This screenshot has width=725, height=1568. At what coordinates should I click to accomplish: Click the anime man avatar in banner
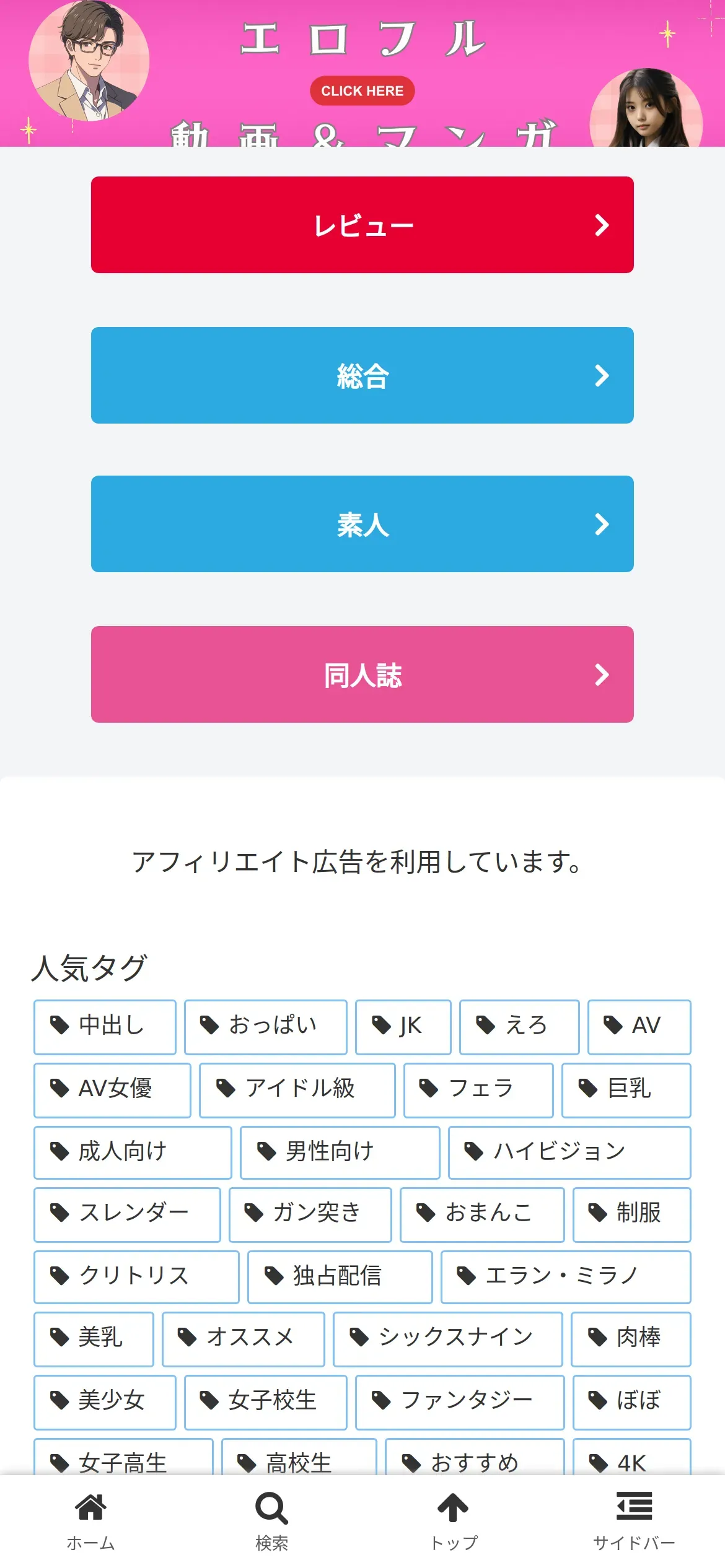[89, 61]
